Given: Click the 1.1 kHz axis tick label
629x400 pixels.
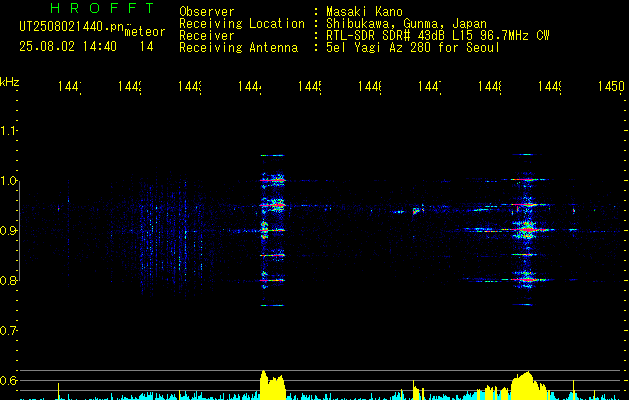Looking at the screenshot, I should point(8,131).
